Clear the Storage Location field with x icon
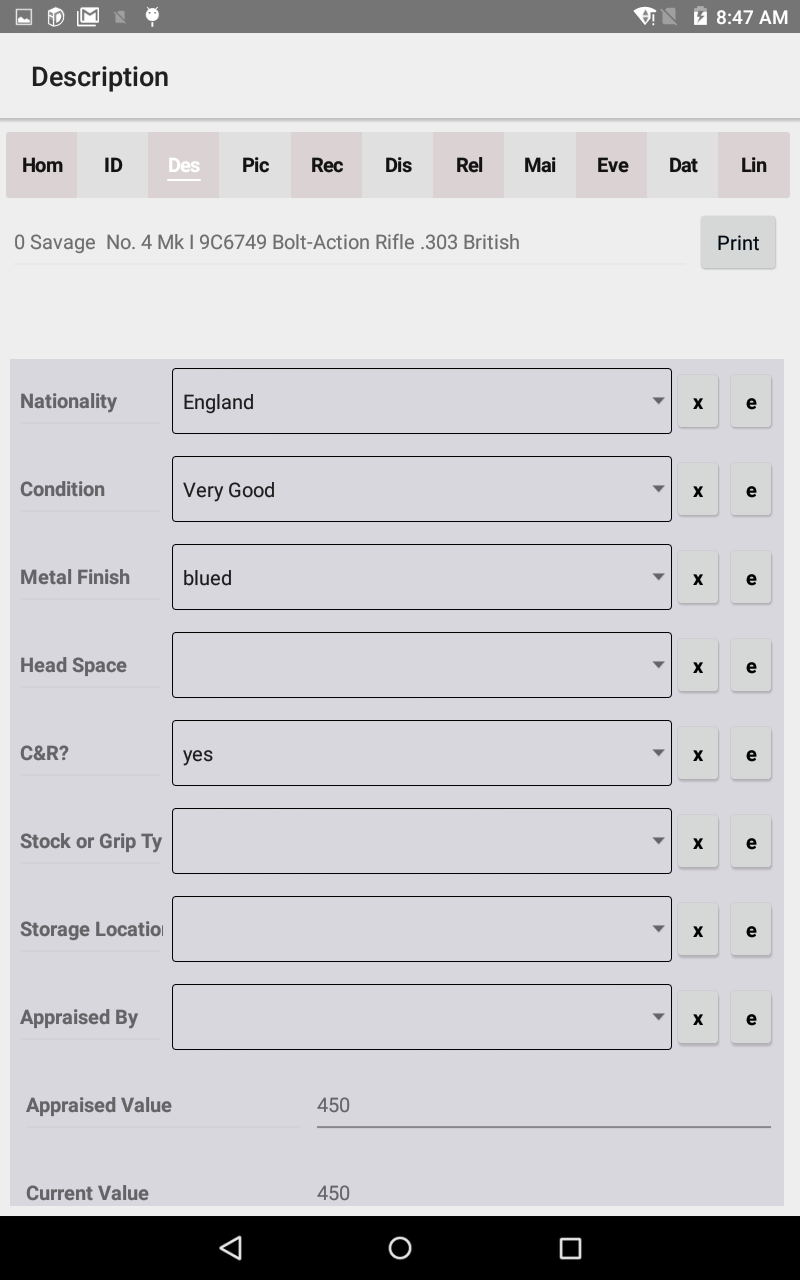Image resolution: width=800 pixels, height=1280 pixels. 698,929
